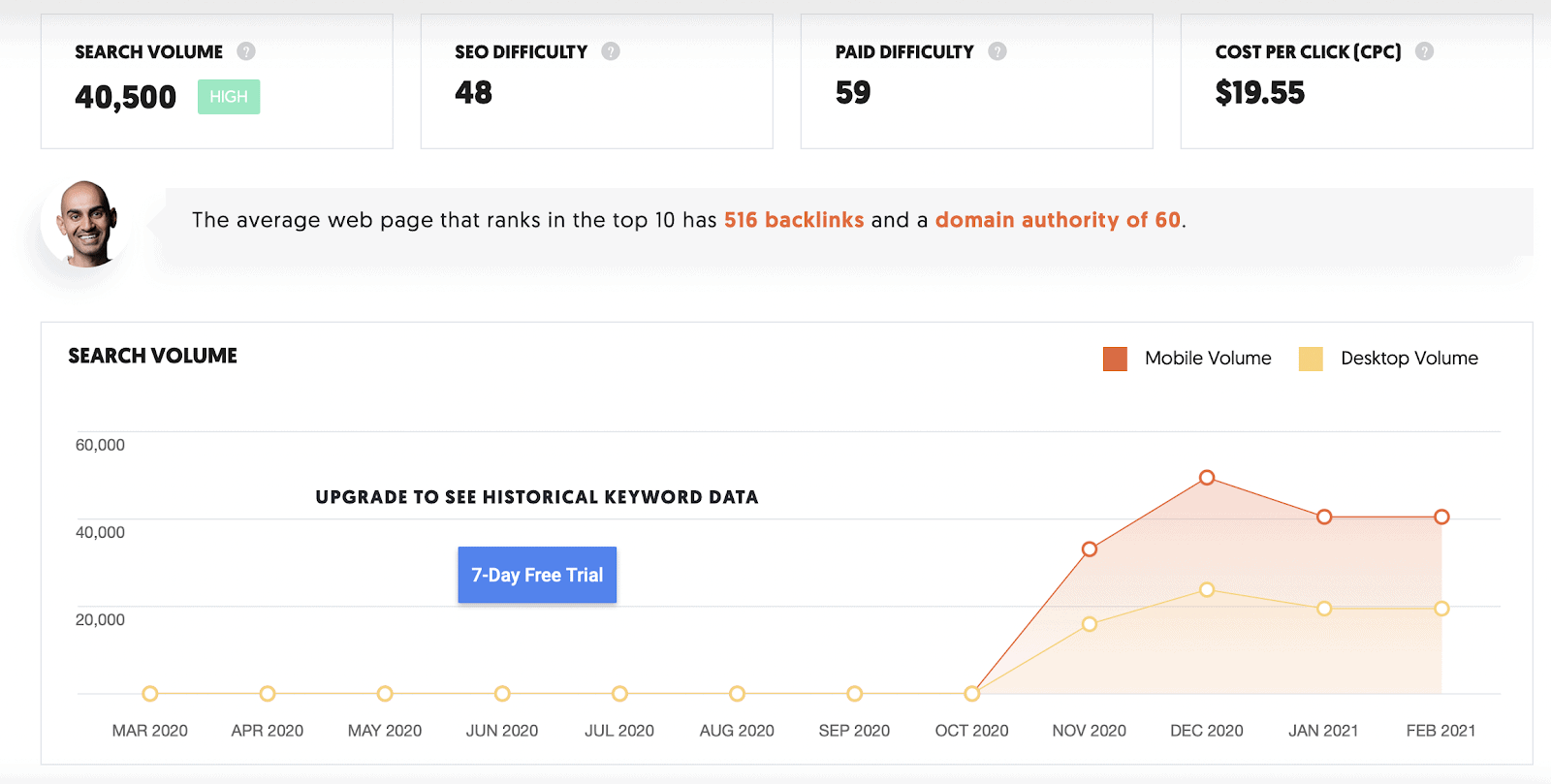The image size is (1551, 784).
Task: Click the Cost Per Click help icon
Action: 1424,51
